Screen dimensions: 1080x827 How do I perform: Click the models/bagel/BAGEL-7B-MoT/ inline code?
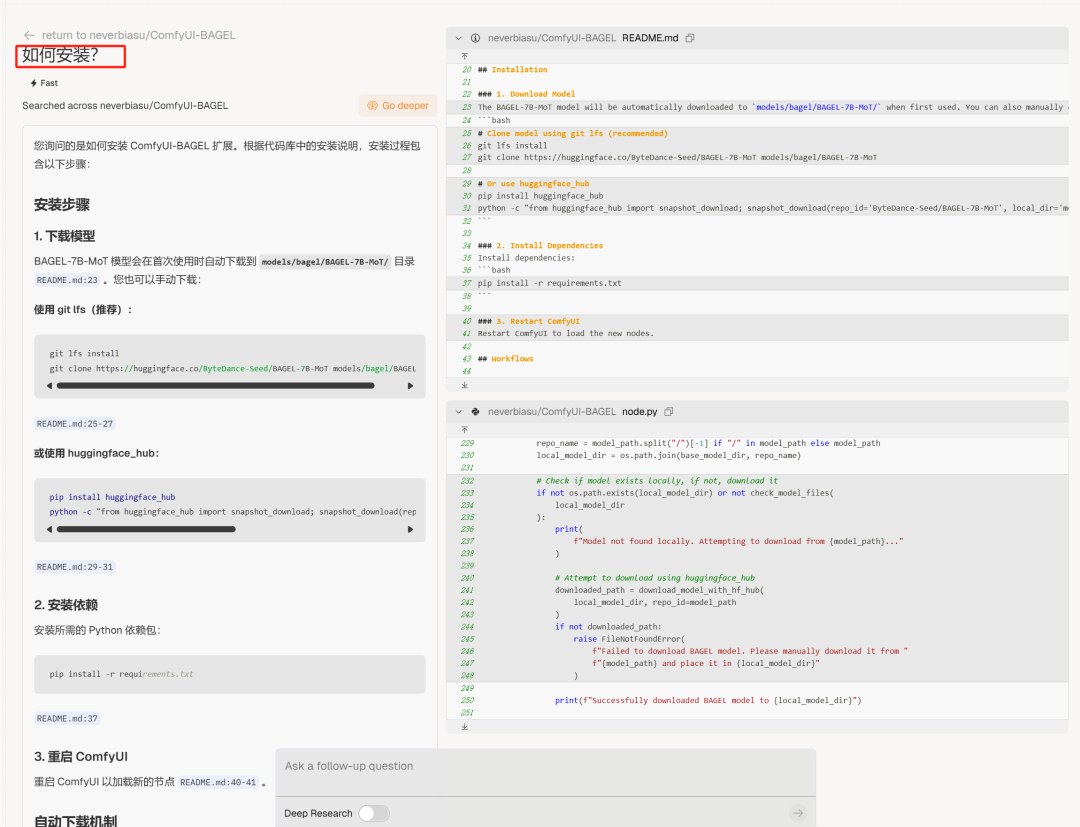[325, 262]
